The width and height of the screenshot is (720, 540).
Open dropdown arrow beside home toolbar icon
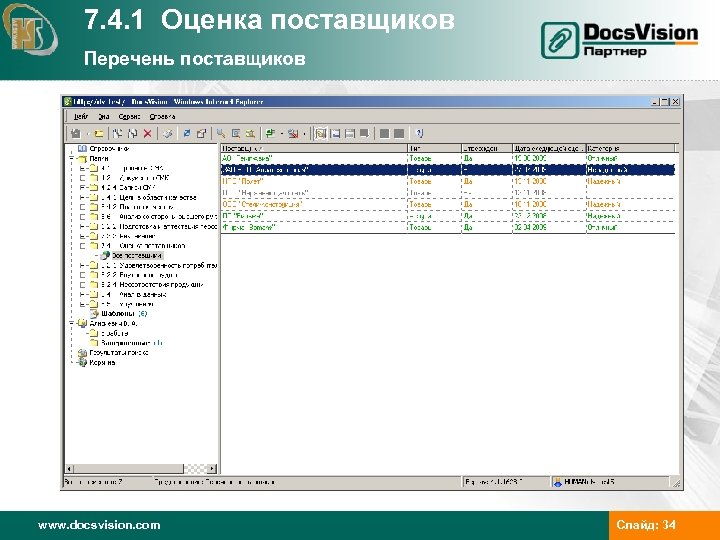click(x=87, y=134)
